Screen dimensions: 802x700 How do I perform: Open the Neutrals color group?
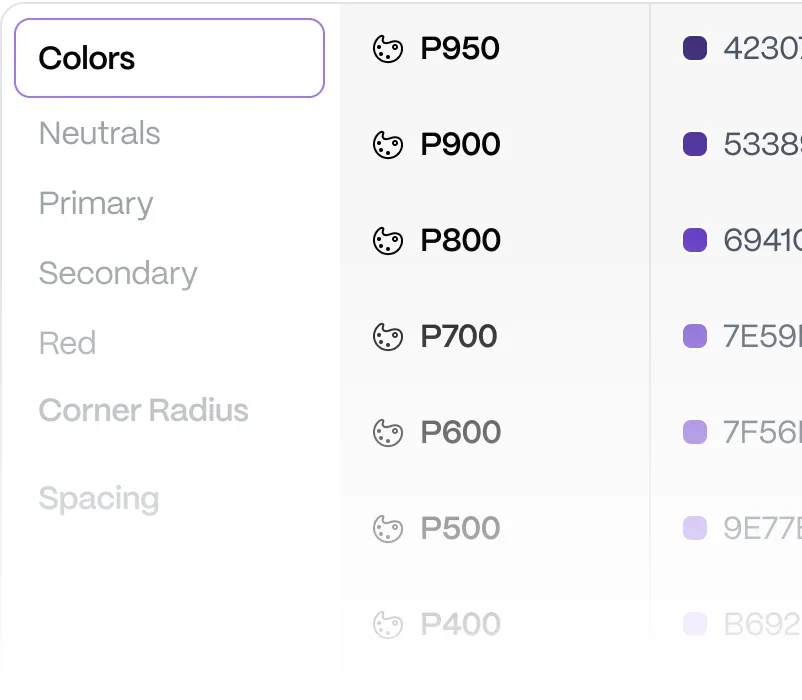[99, 133]
